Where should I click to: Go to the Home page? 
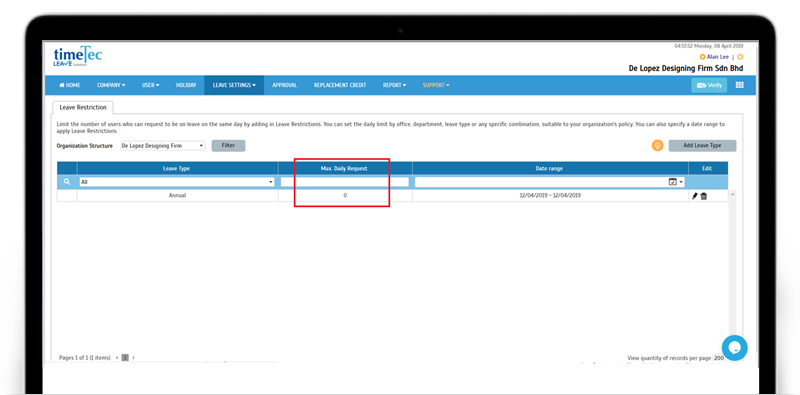click(70, 85)
